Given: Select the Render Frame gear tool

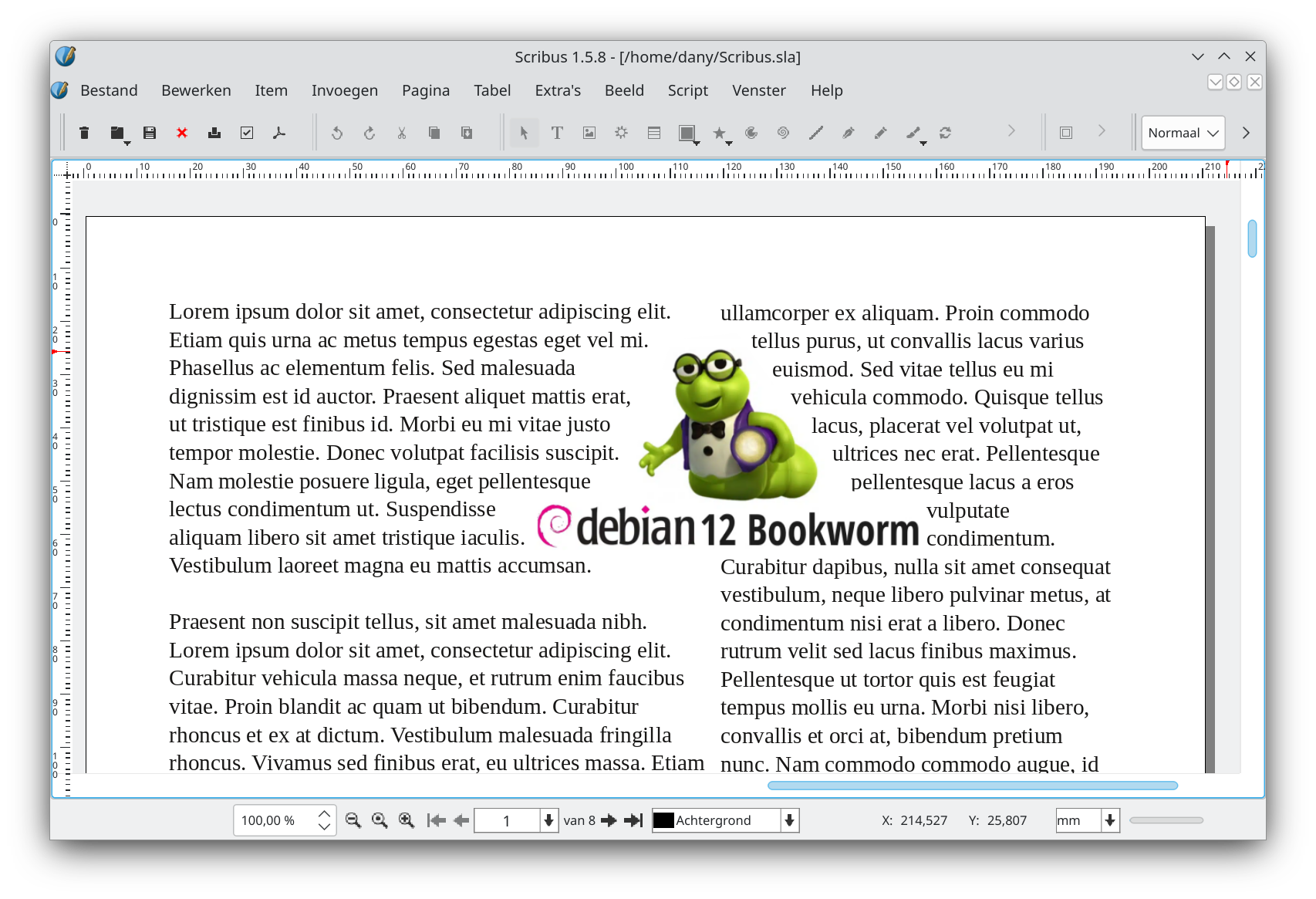Looking at the screenshot, I should point(622,133).
